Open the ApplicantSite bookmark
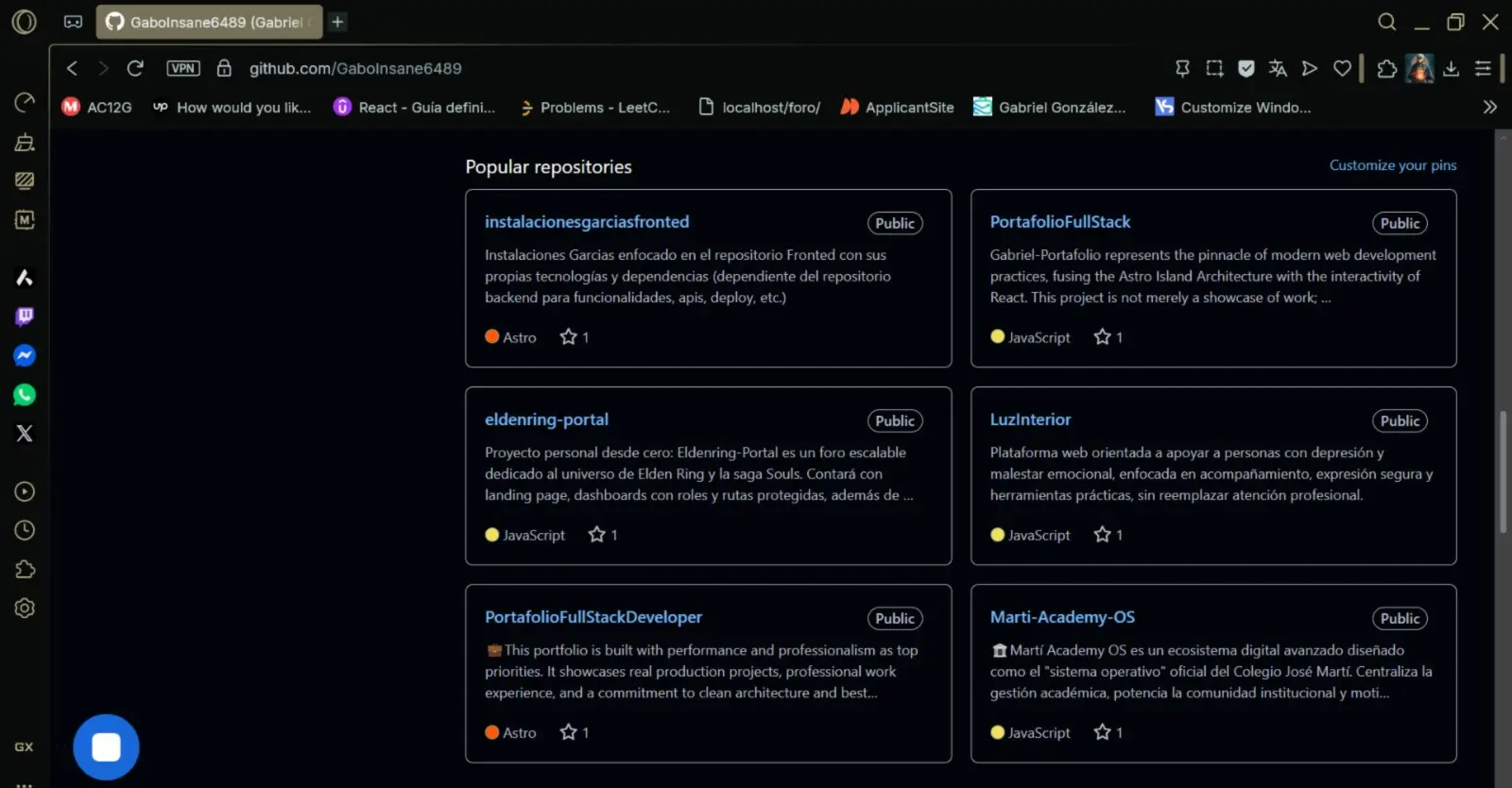 pos(898,107)
